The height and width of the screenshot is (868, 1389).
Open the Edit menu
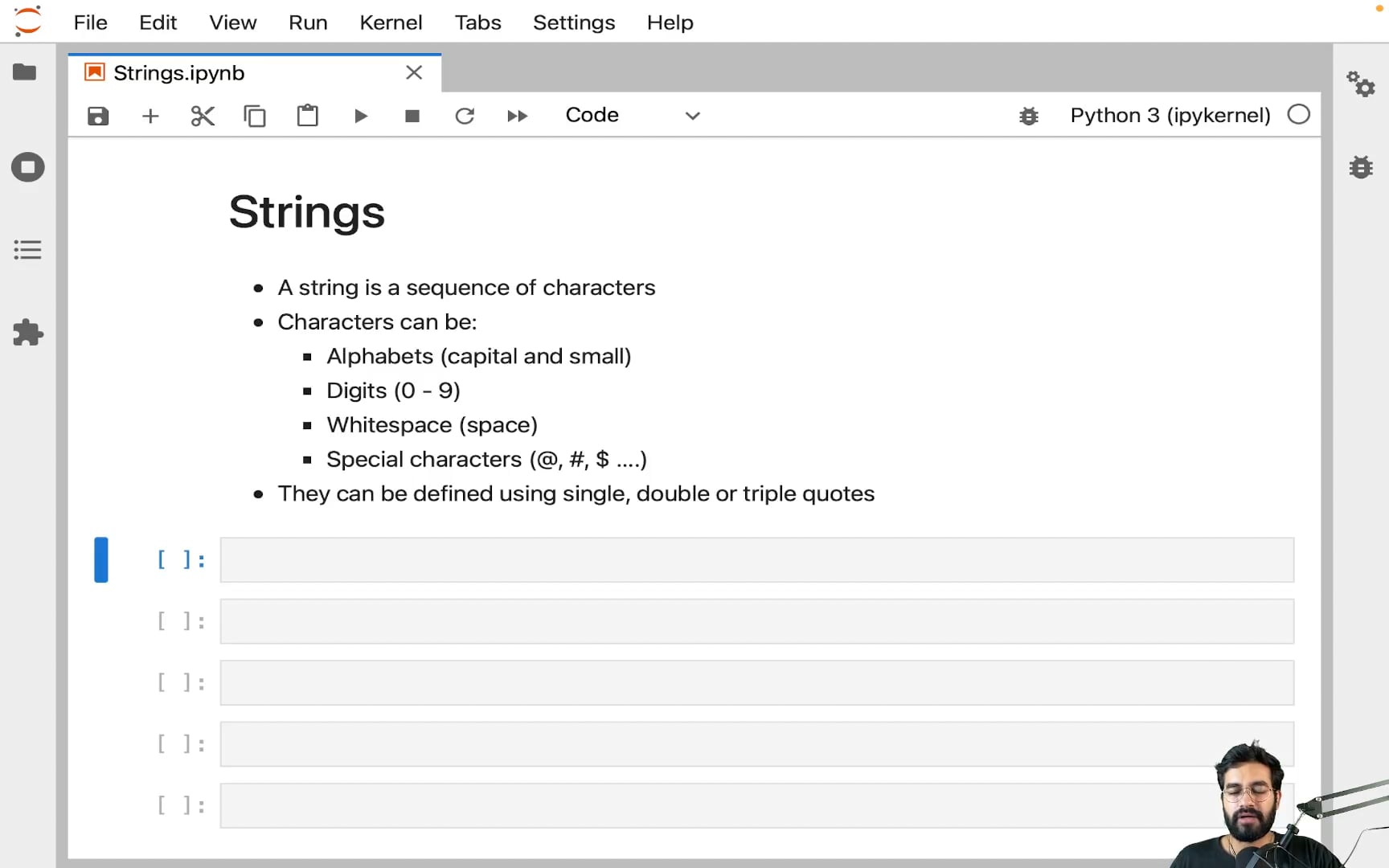(158, 23)
